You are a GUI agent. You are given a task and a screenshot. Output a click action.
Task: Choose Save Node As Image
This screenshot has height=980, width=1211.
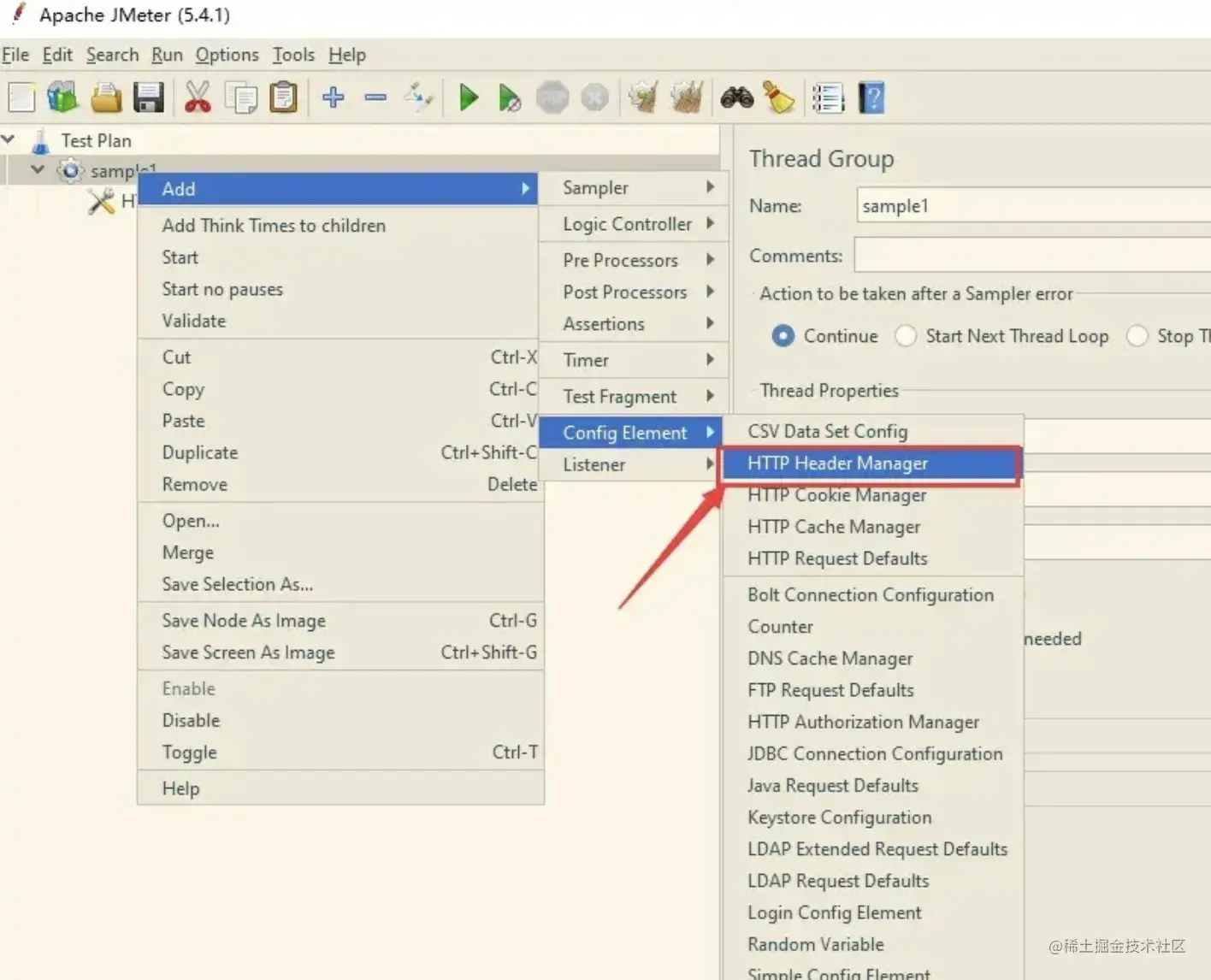click(x=340, y=621)
